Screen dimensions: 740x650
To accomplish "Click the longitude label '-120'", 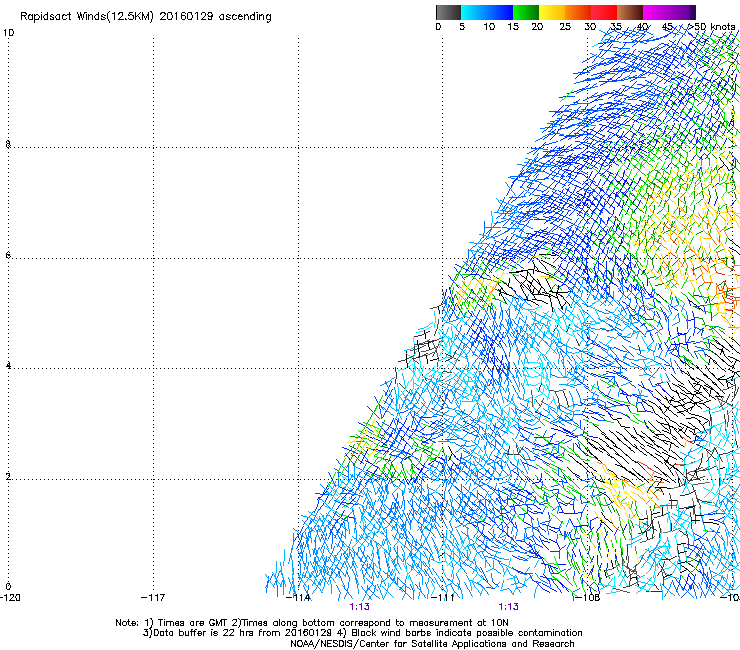I will [x=10, y=598].
